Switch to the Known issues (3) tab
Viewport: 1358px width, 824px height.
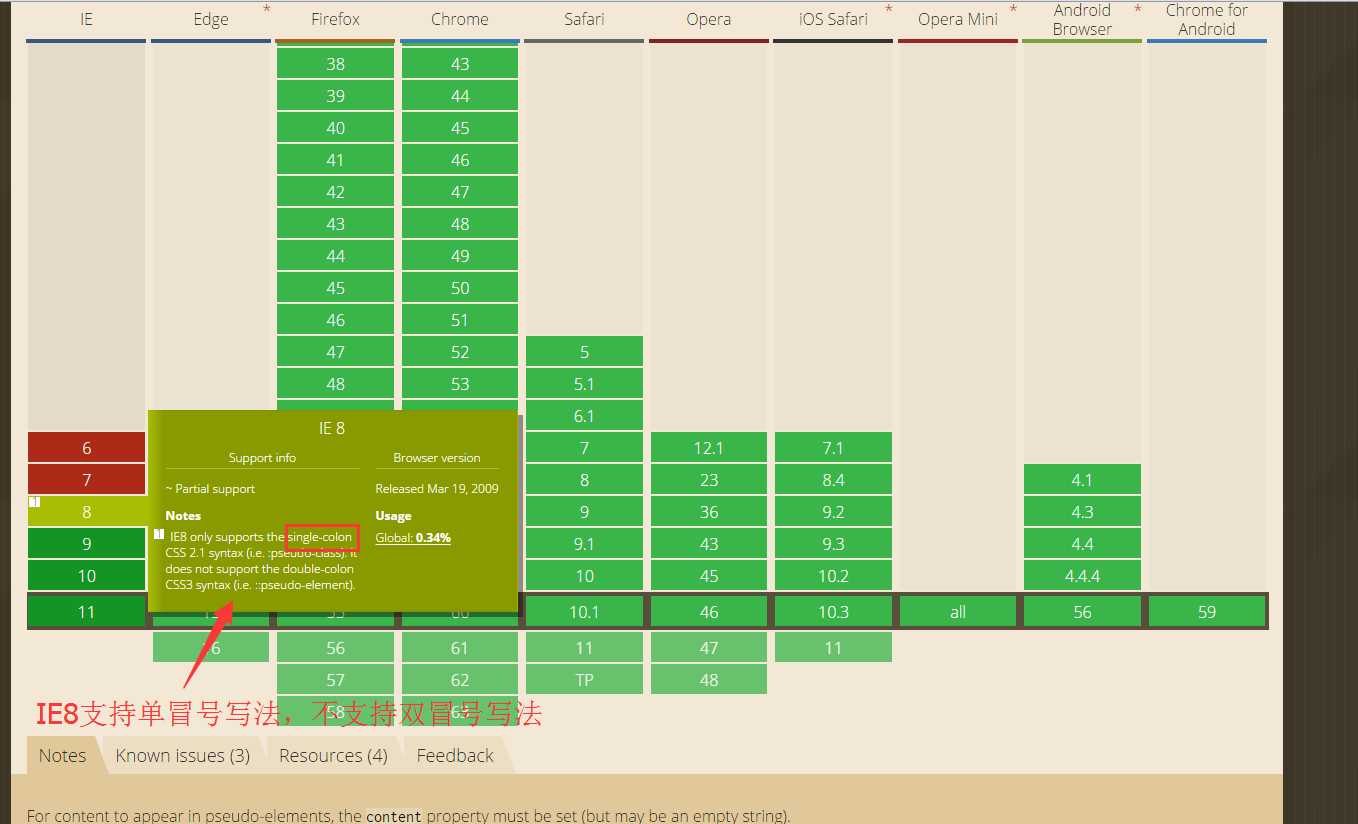[183, 755]
